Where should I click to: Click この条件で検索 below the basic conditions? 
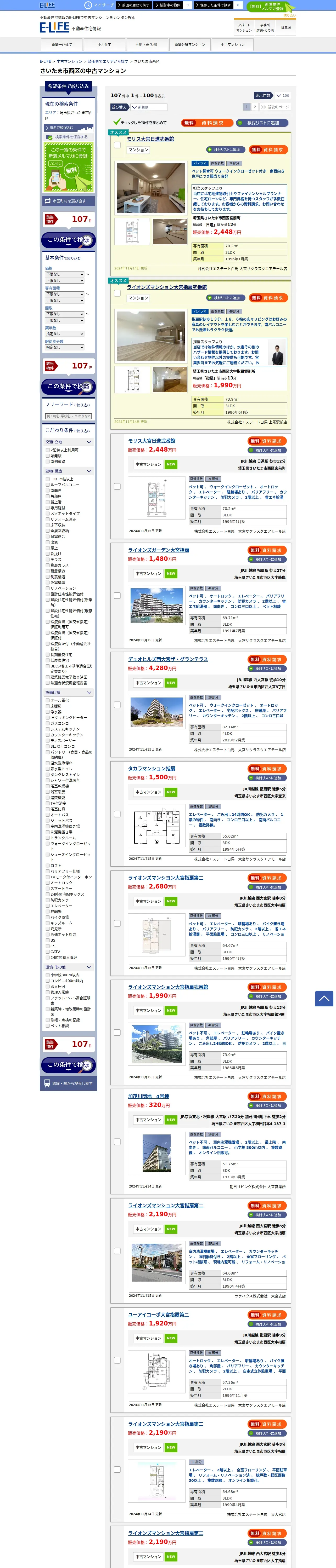pos(68,387)
